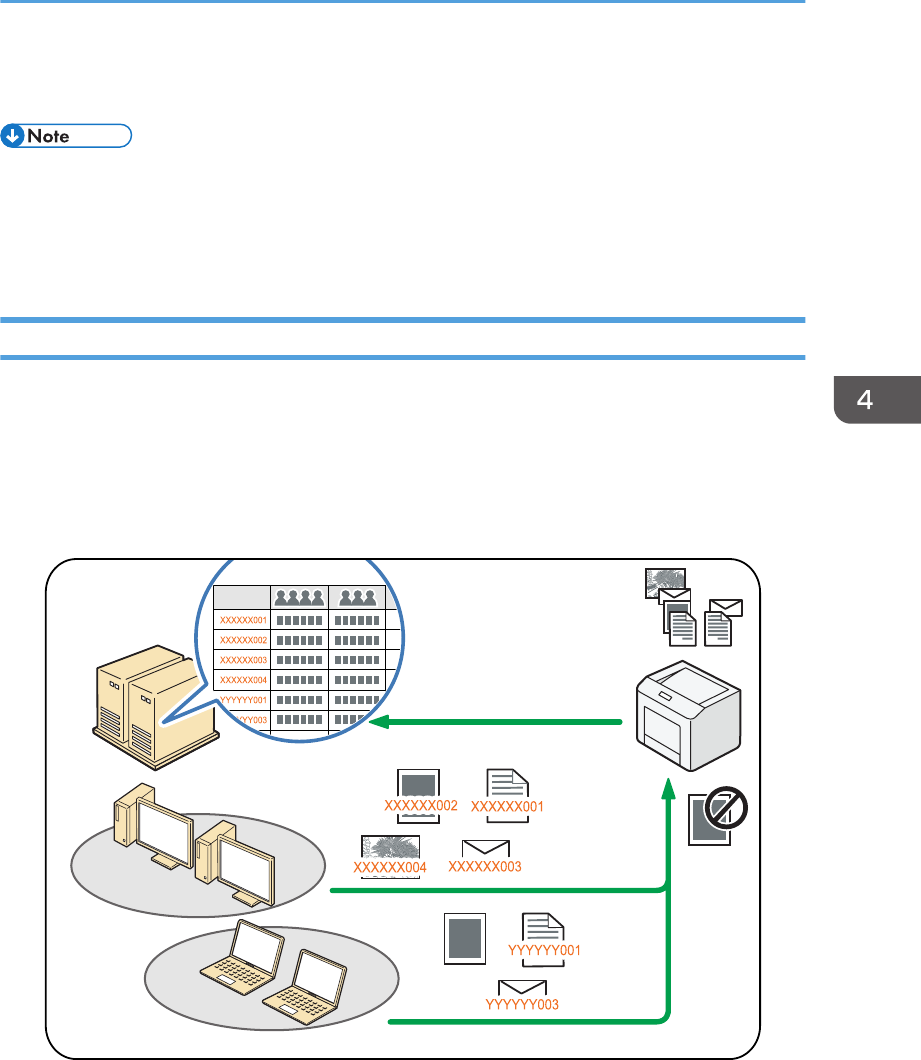The width and height of the screenshot is (921, 1060).
Task: Click the orange XXXXXX002 label over framed image
Action: coord(421,805)
